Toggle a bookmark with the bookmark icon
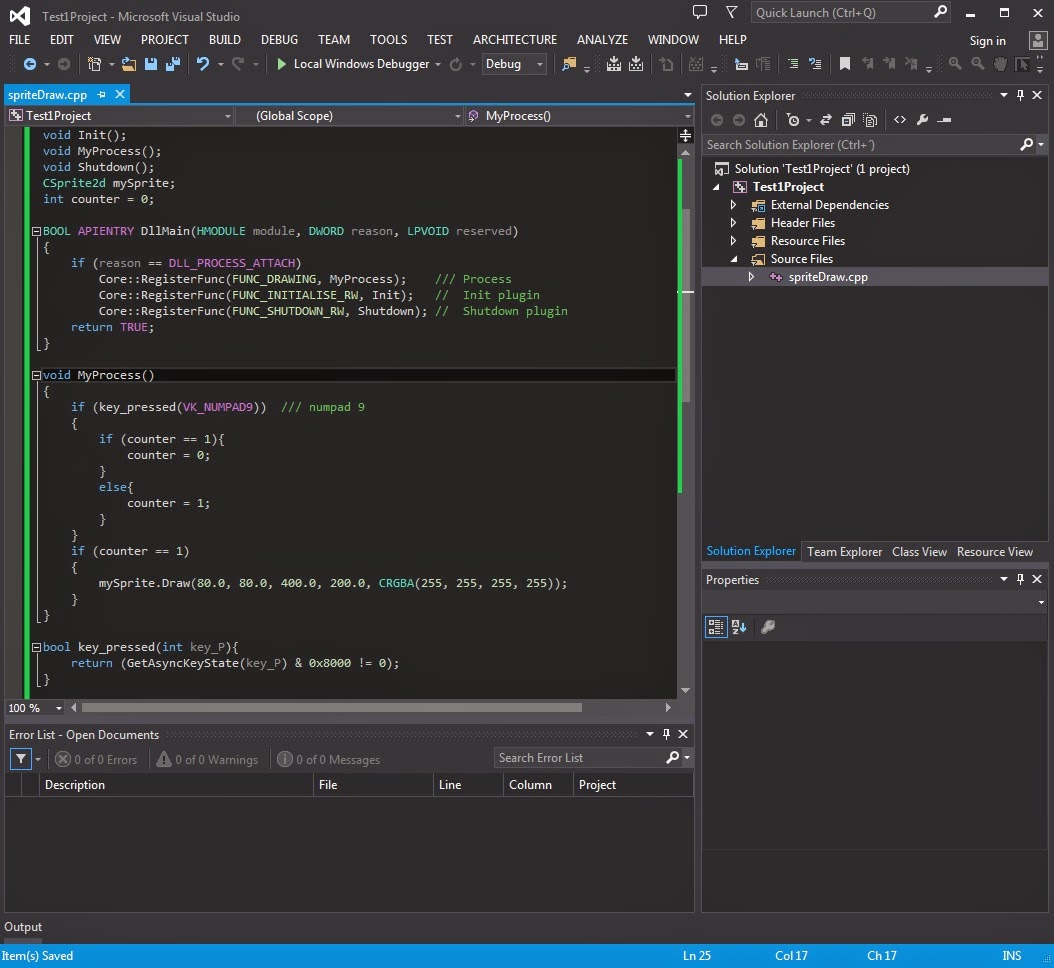Screen dimensions: 1054x968 click(x=845, y=64)
